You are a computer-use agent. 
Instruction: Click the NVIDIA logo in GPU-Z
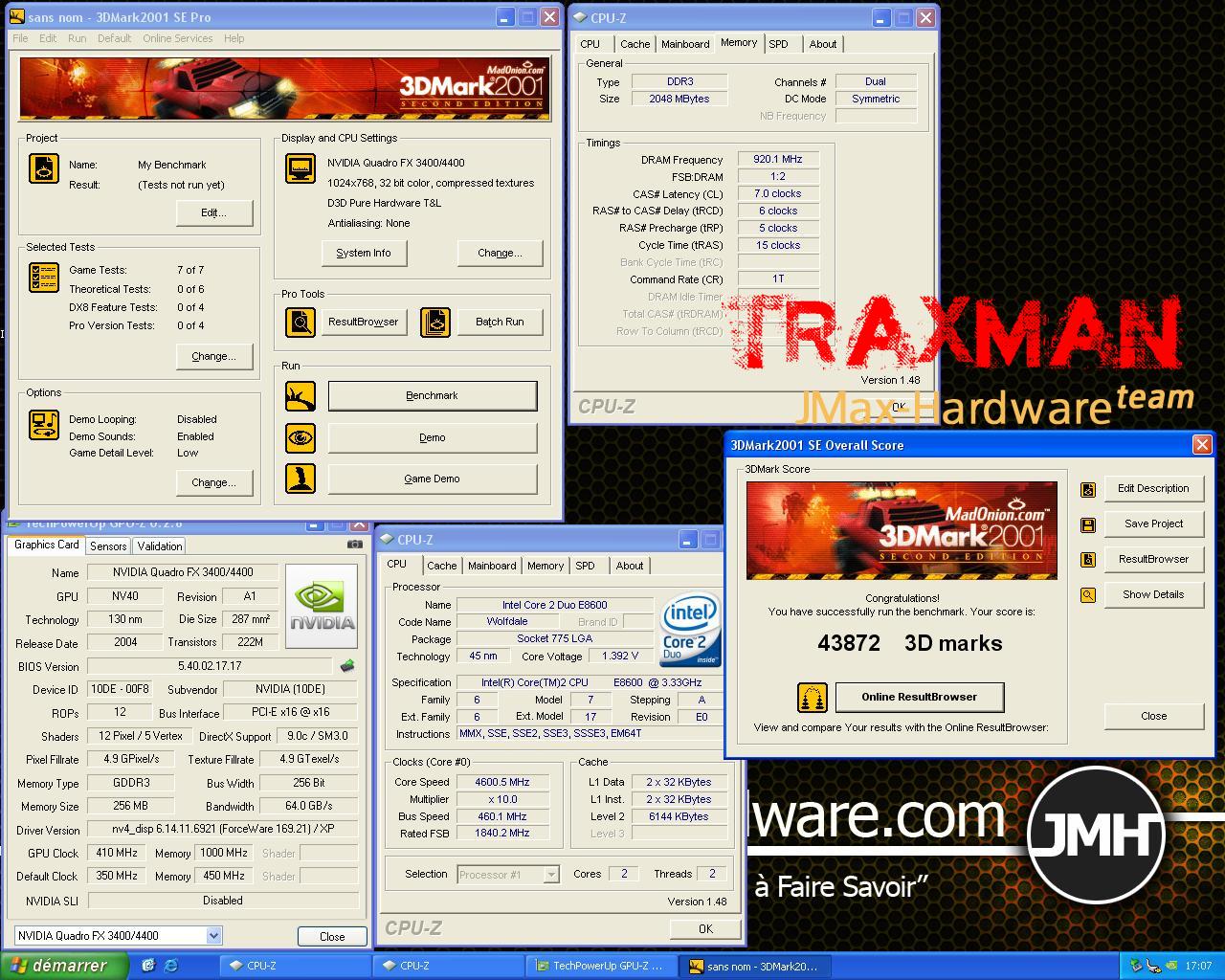click(x=322, y=606)
